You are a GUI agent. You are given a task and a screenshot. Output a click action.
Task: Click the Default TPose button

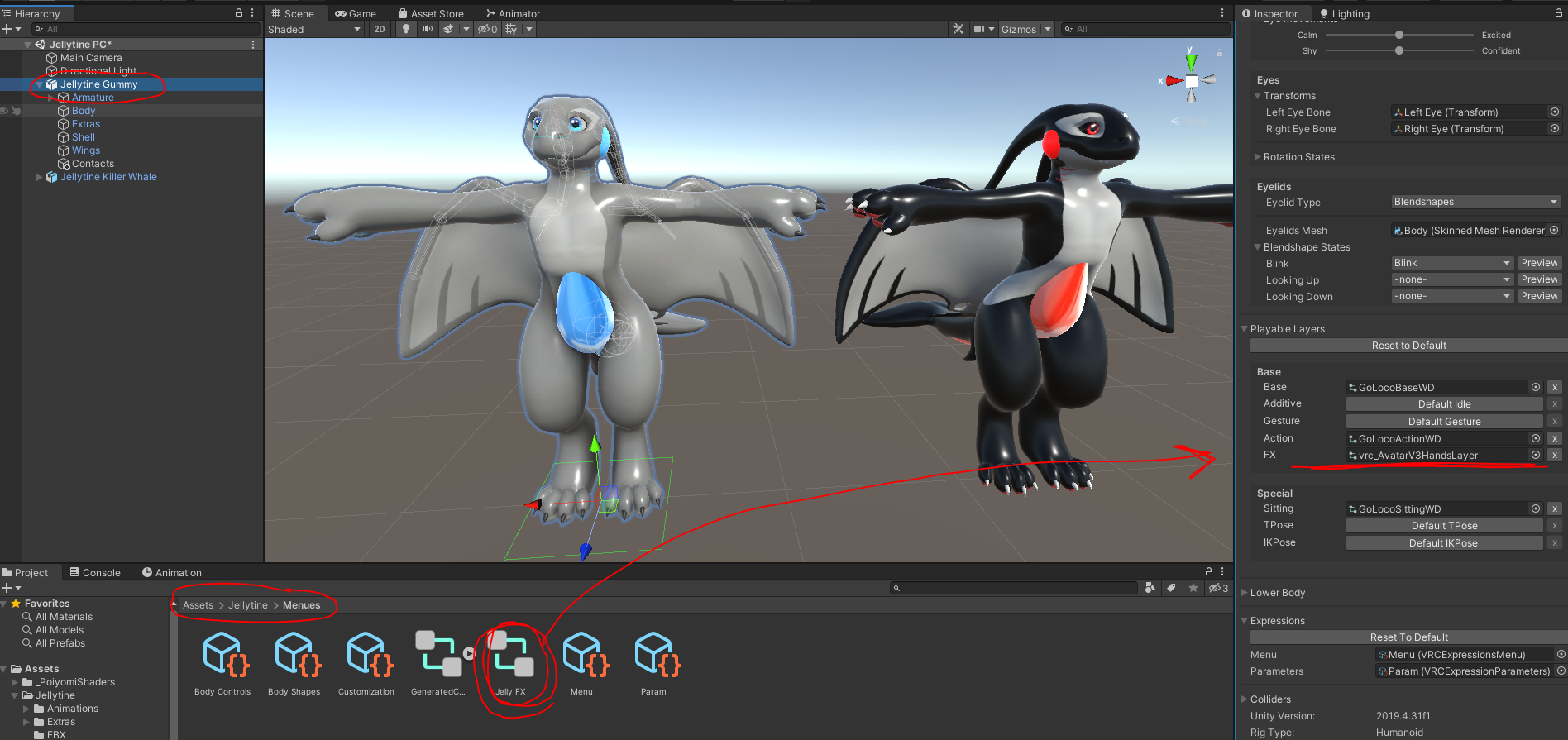tap(1445, 526)
